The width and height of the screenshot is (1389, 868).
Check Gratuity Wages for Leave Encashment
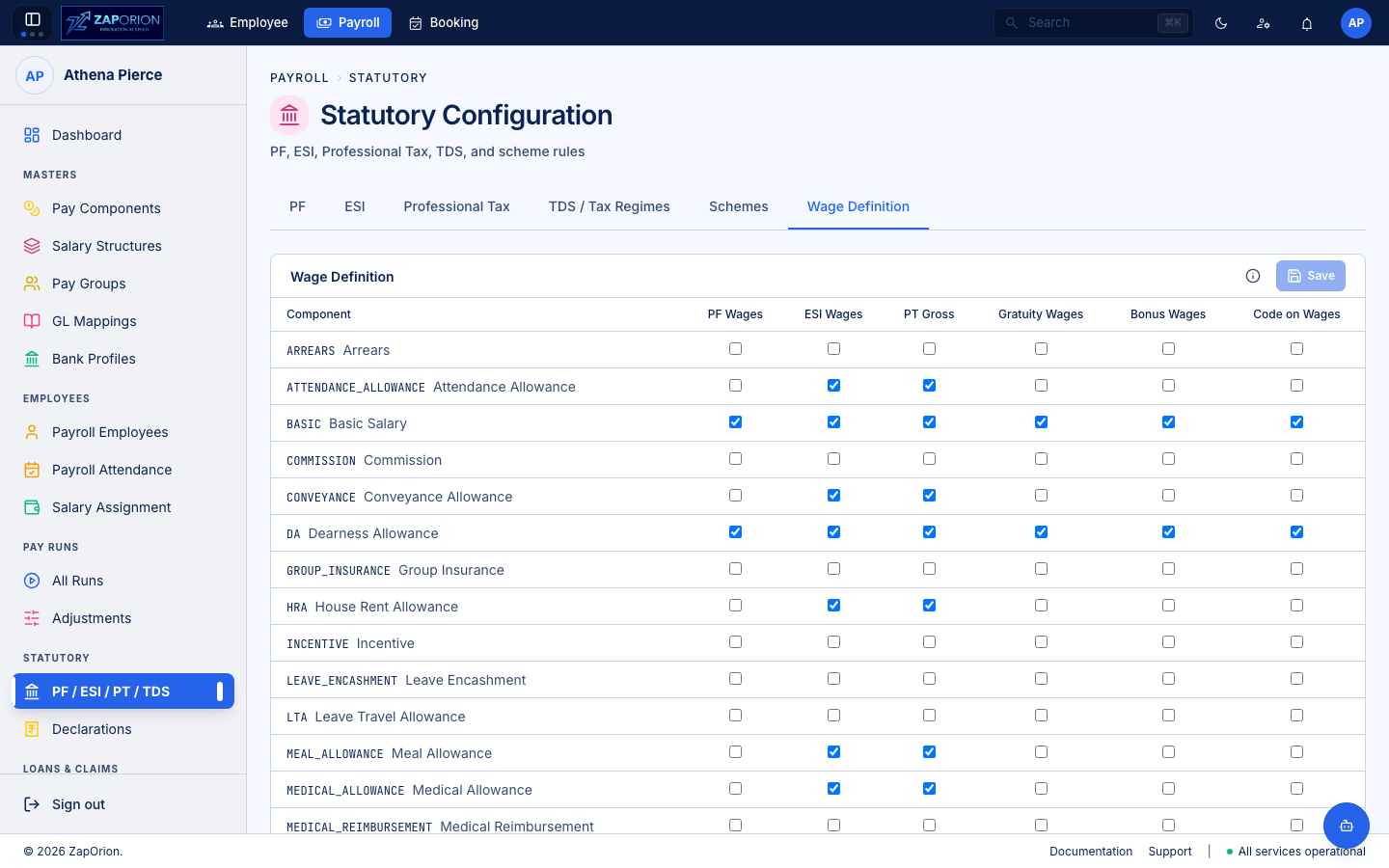[x=1042, y=679]
